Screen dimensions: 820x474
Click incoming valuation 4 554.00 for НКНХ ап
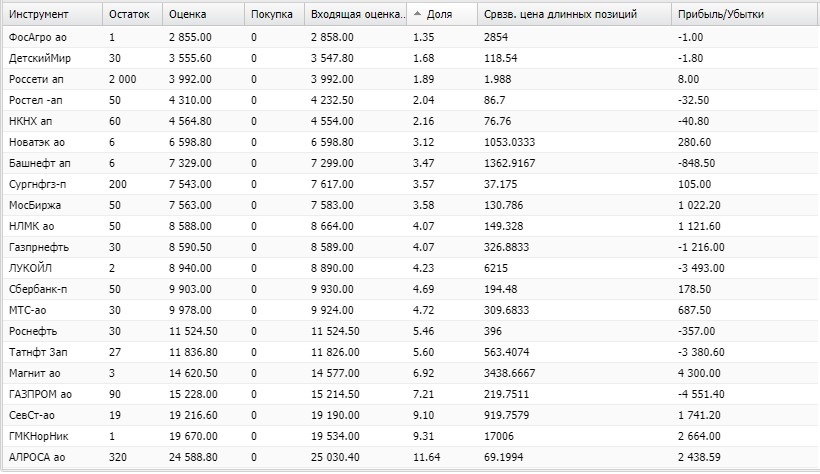tap(332, 121)
